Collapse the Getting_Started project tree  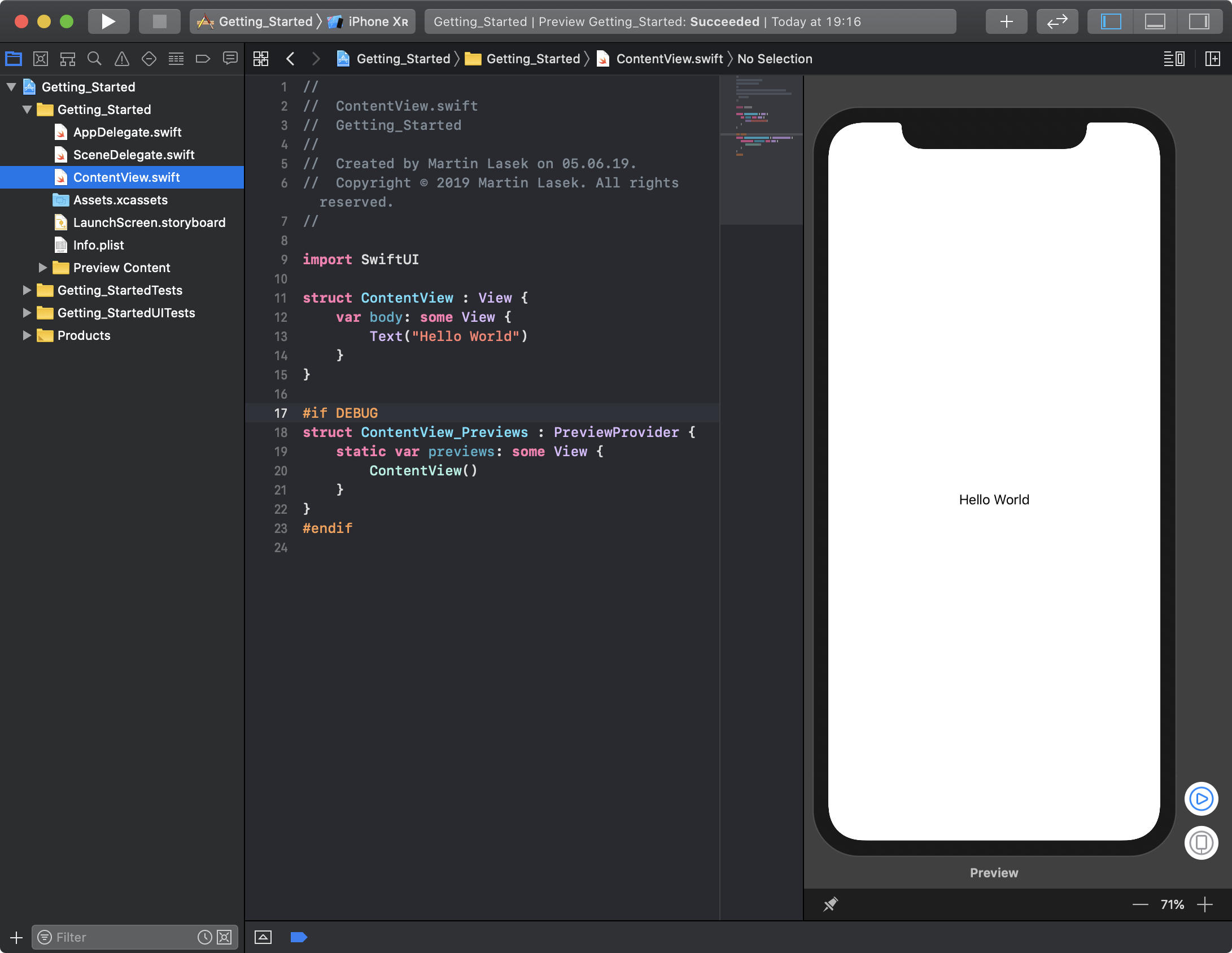[10, 86]
